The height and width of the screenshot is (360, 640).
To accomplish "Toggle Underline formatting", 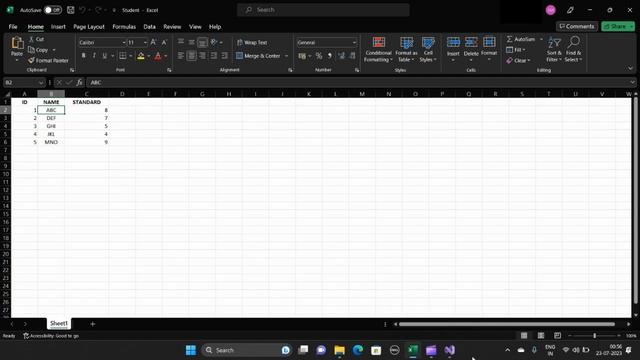I will click(104, 56).
